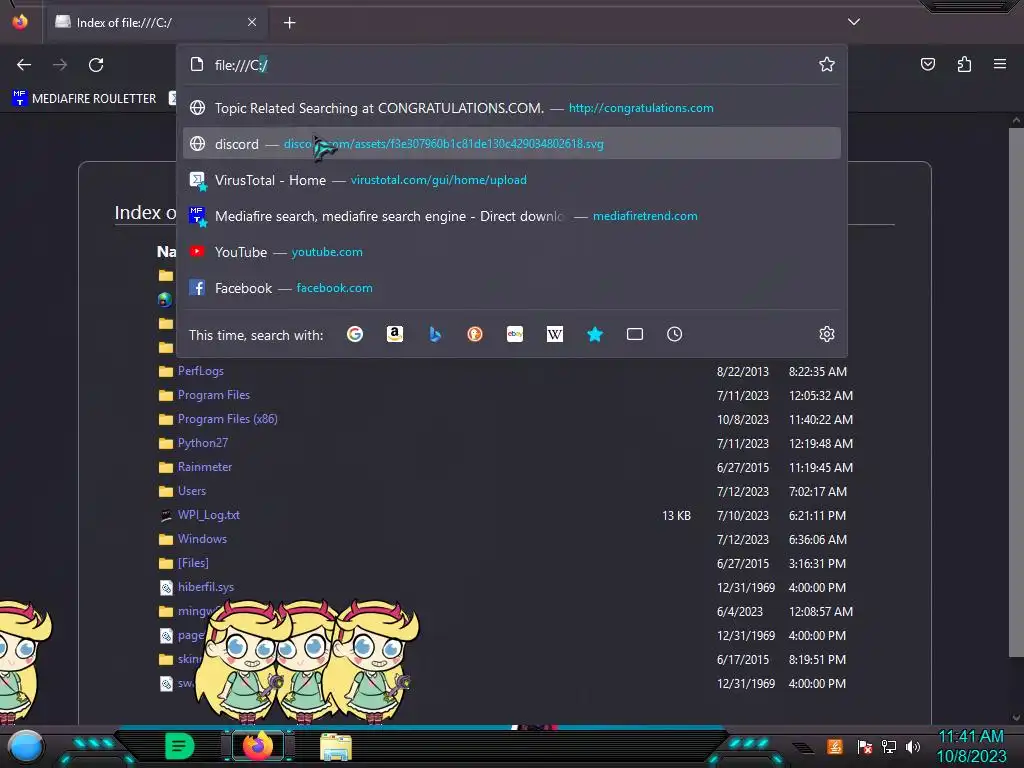
Task: Open the green notes app in taskbar
Action: 179,746
